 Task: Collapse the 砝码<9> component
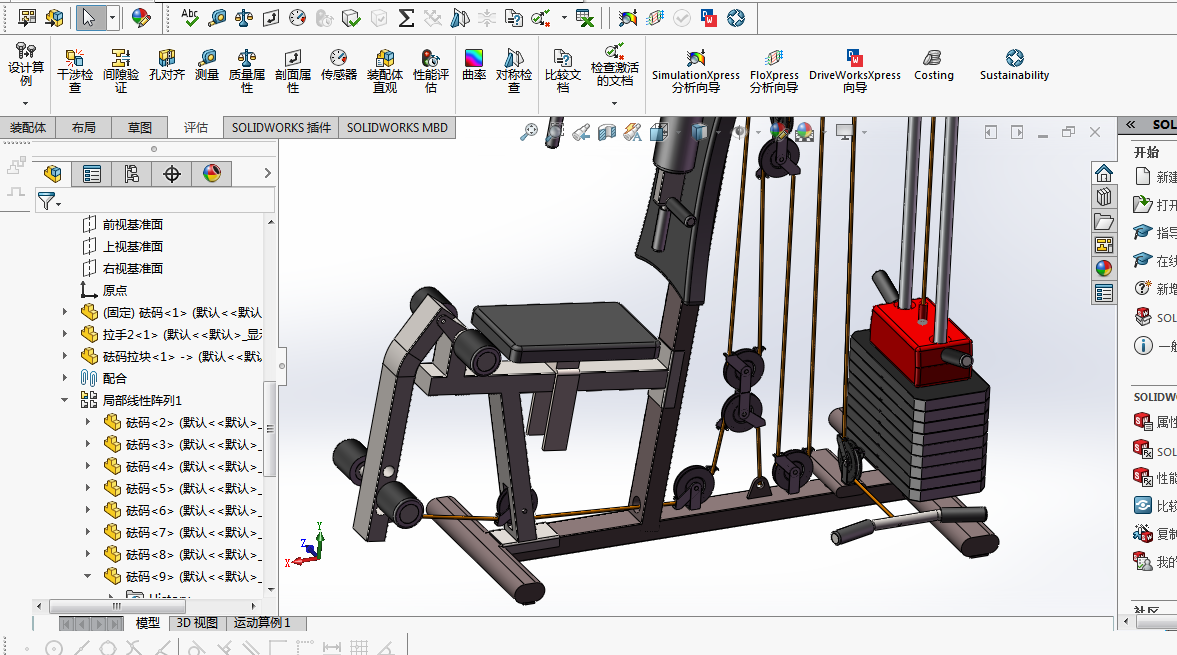[x=88, y=576]
